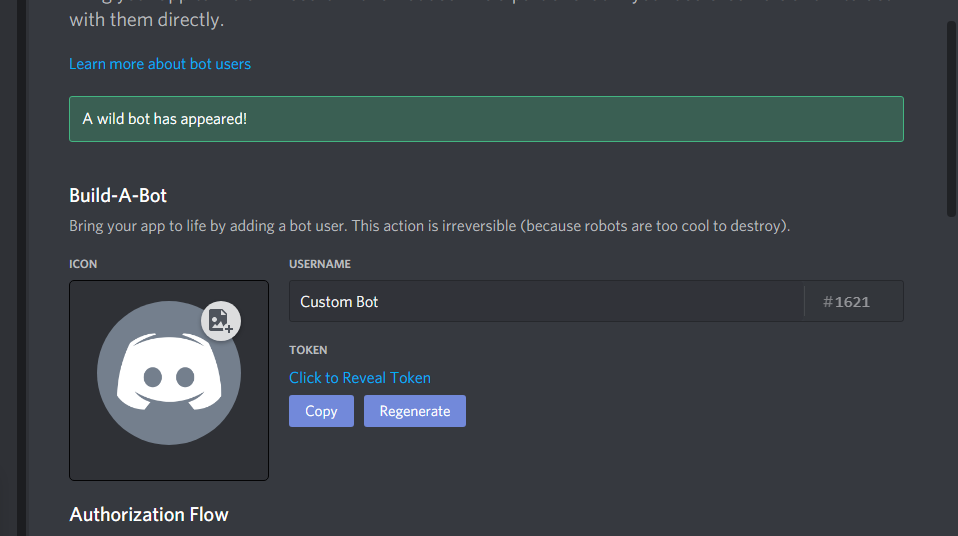Click the Discord logo bot avatar
Screen dimensions: 958x536
[x=169, y=373]
